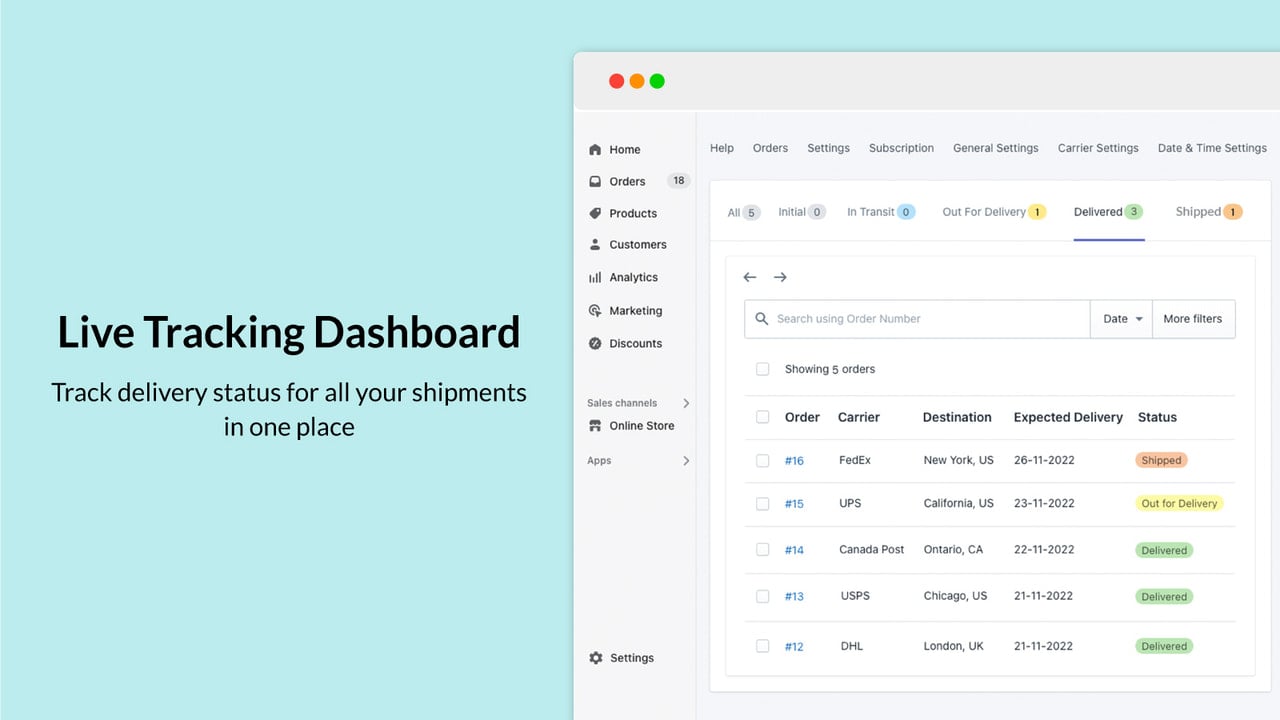Switch to the Out For Delivery tab
The height and width of the screenshot is (720, 1280).
click(x=994, y=212)
